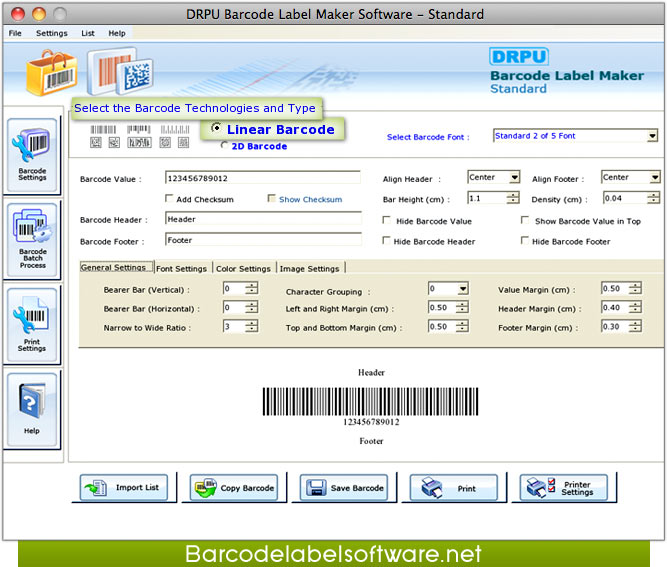Image resolution: width=667 pixels, height=567 pixels.
Task: Check Hide Barcode Value
Action: 386,220
